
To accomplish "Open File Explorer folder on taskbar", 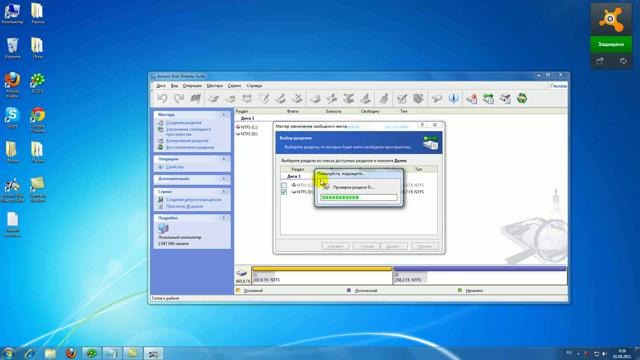I will [50, 353].
